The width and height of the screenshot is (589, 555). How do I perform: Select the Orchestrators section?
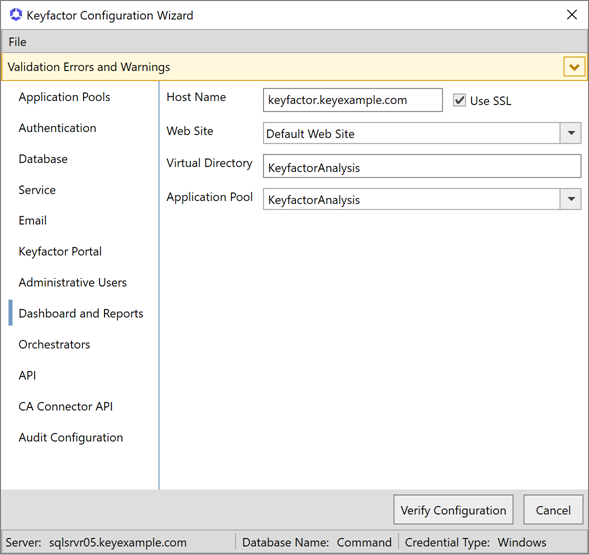(54, 345)
